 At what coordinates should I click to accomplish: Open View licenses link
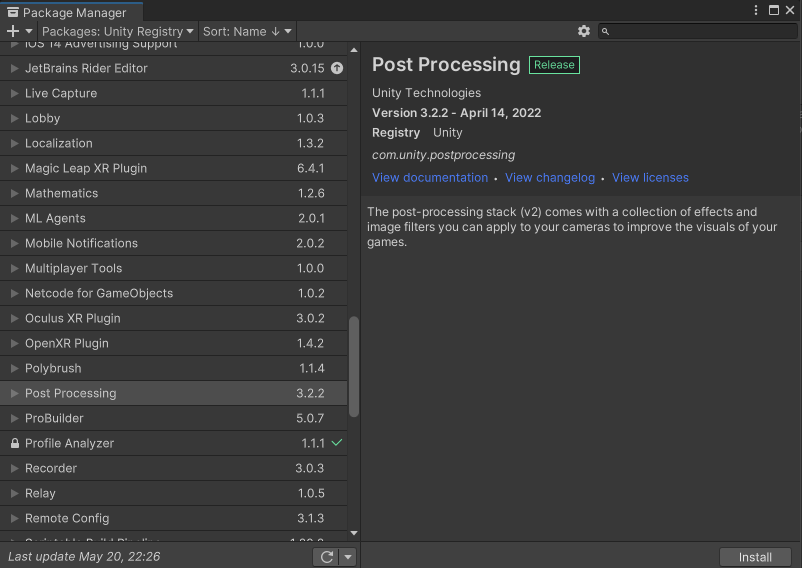pos(650,177)
